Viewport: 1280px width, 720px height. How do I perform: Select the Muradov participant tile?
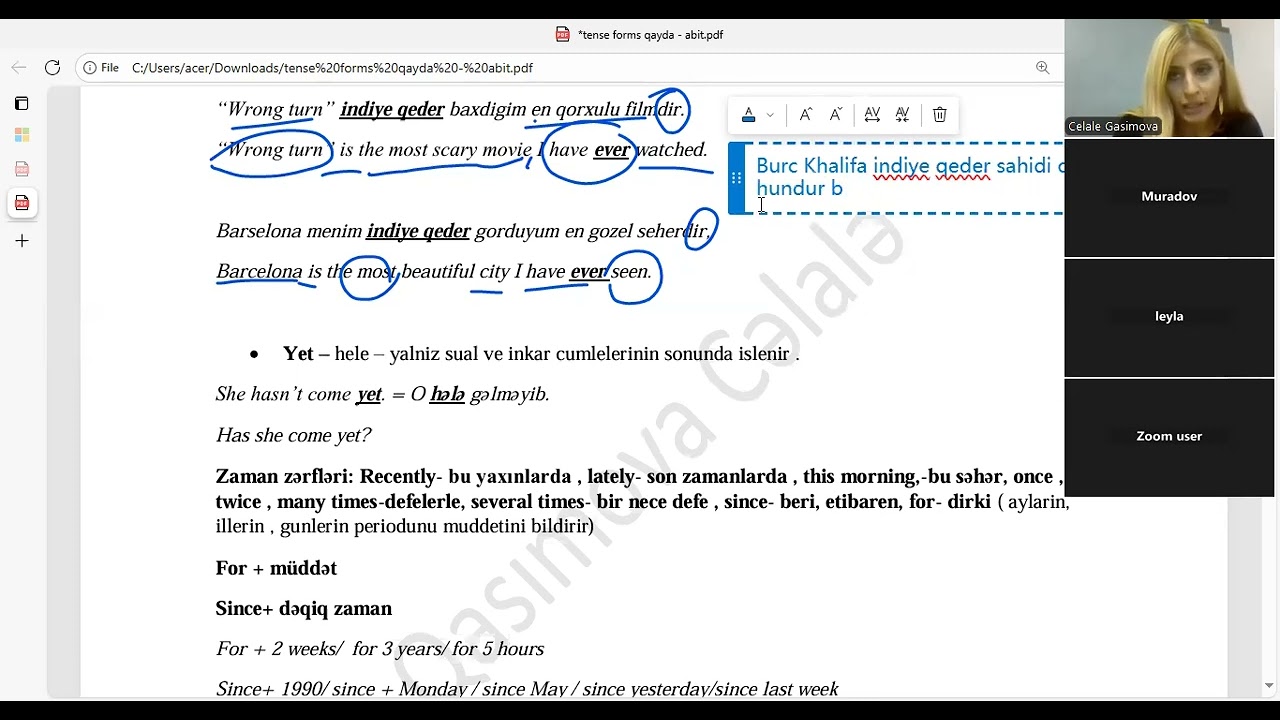(x=1169, y=197)
